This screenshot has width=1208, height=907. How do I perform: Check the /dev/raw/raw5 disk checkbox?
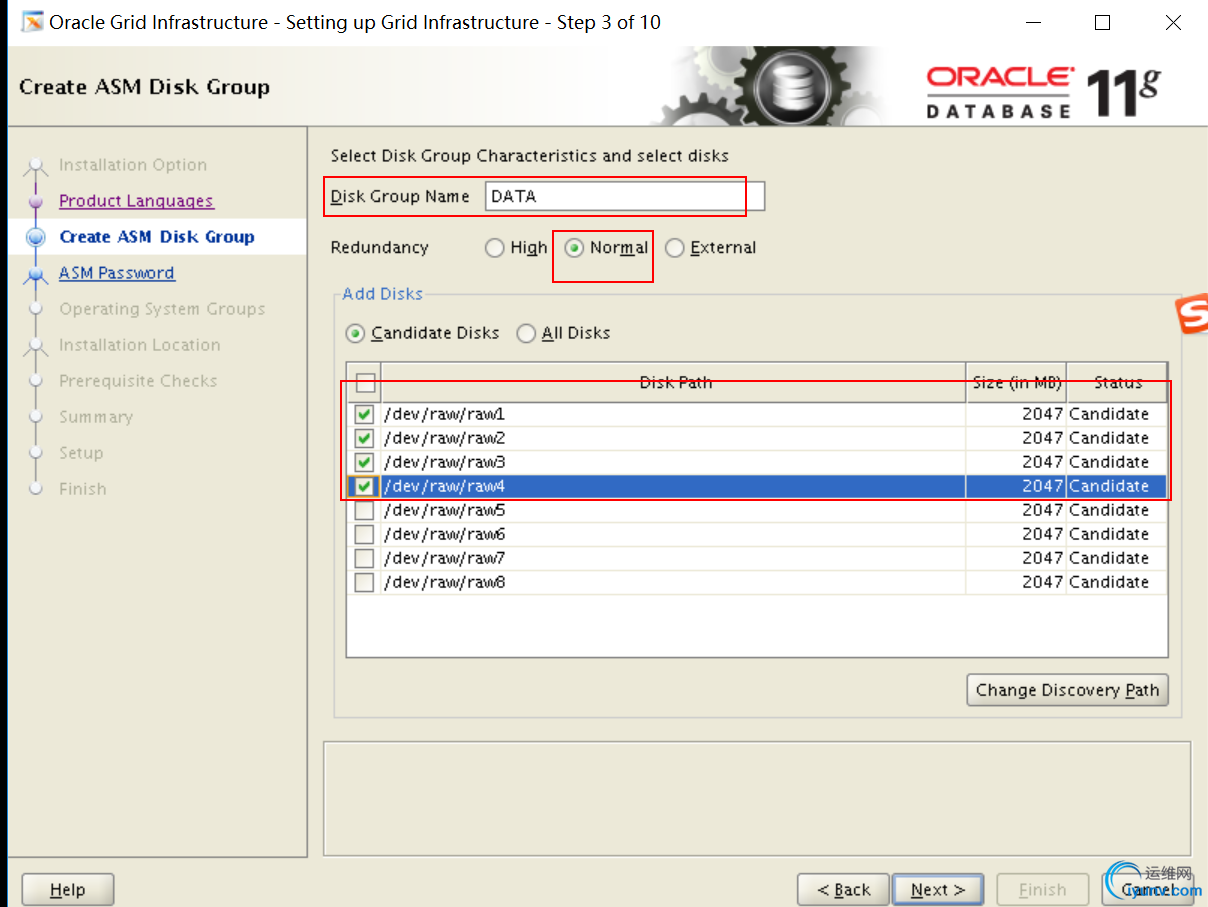click(364, 510)
